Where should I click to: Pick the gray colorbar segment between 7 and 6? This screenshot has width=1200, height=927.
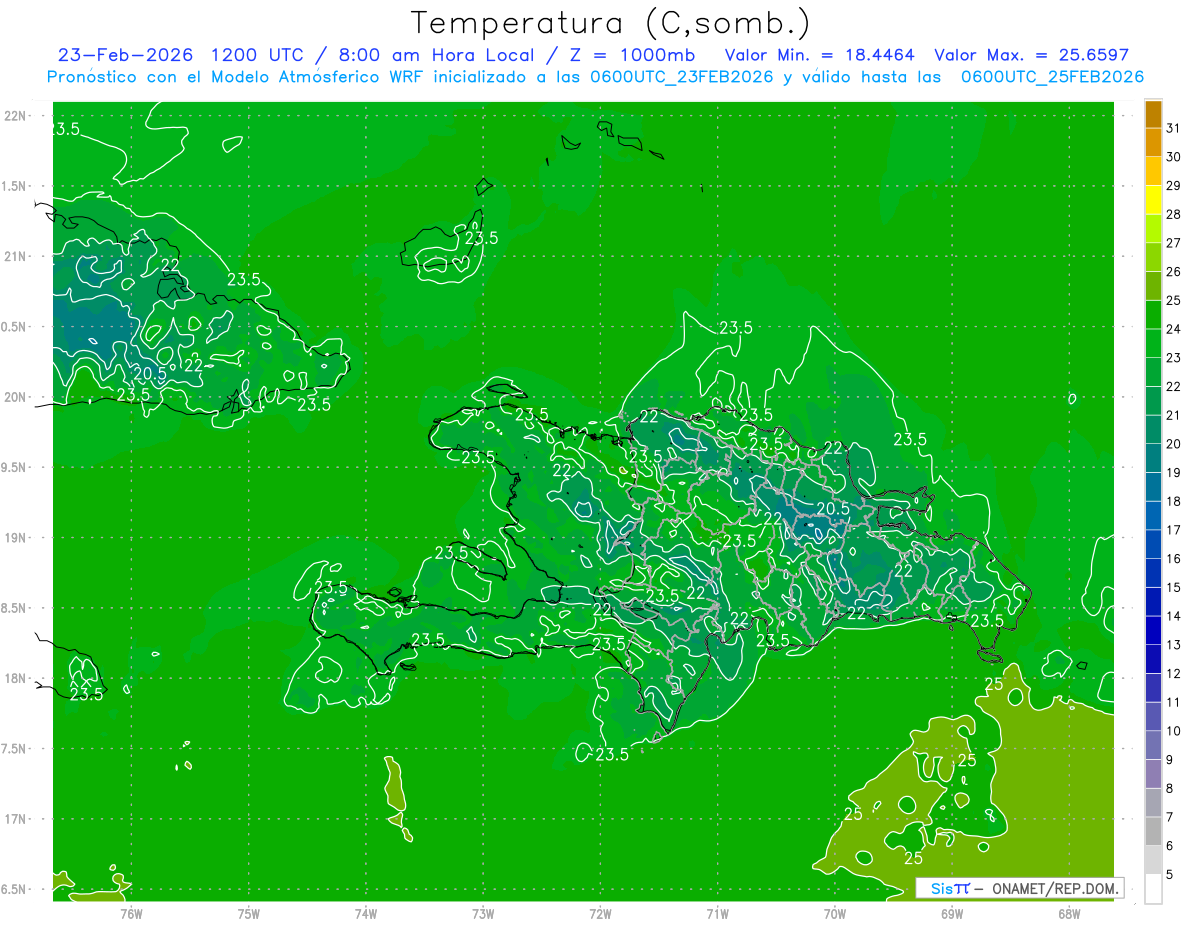click(1153, 832)
